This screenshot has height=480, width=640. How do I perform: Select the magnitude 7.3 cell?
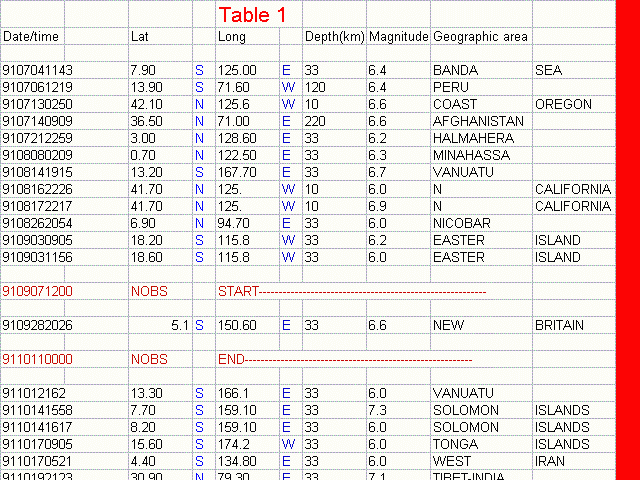[x=377, y=410]
